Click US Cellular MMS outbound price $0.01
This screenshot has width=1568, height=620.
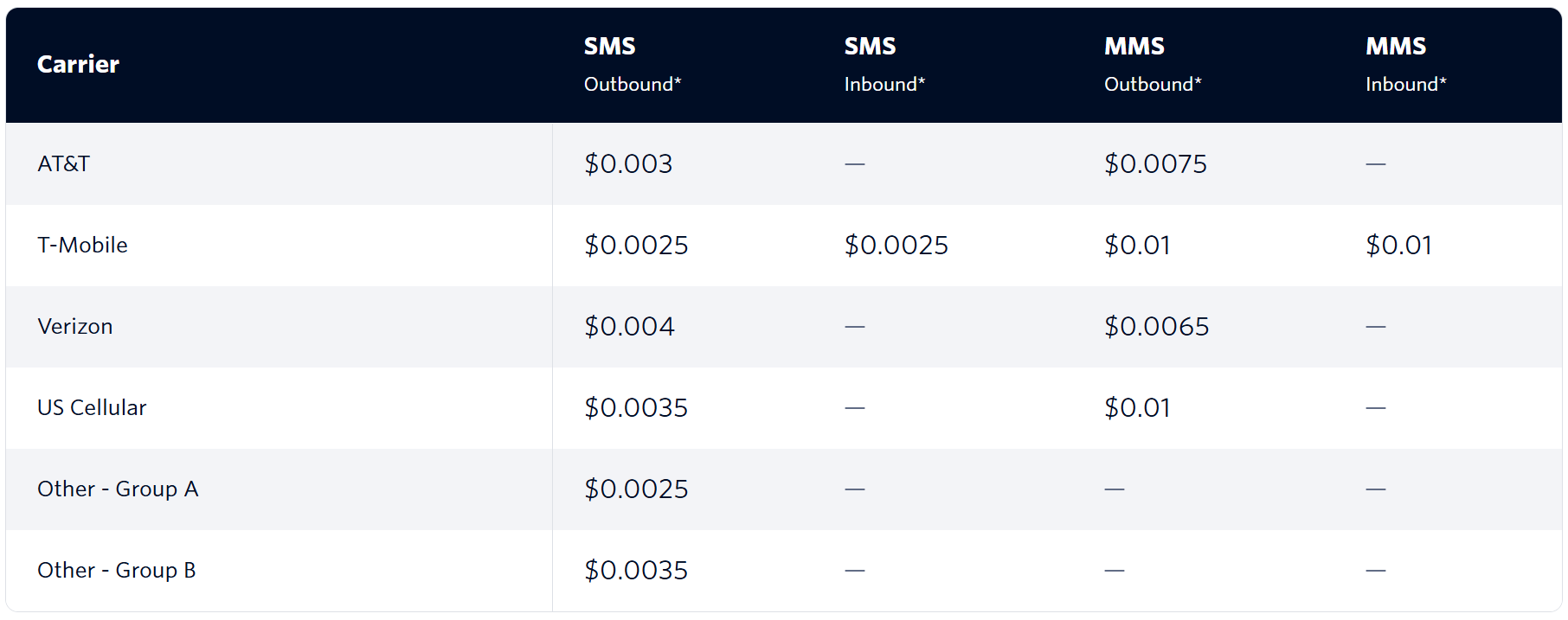coord(1137,407)
